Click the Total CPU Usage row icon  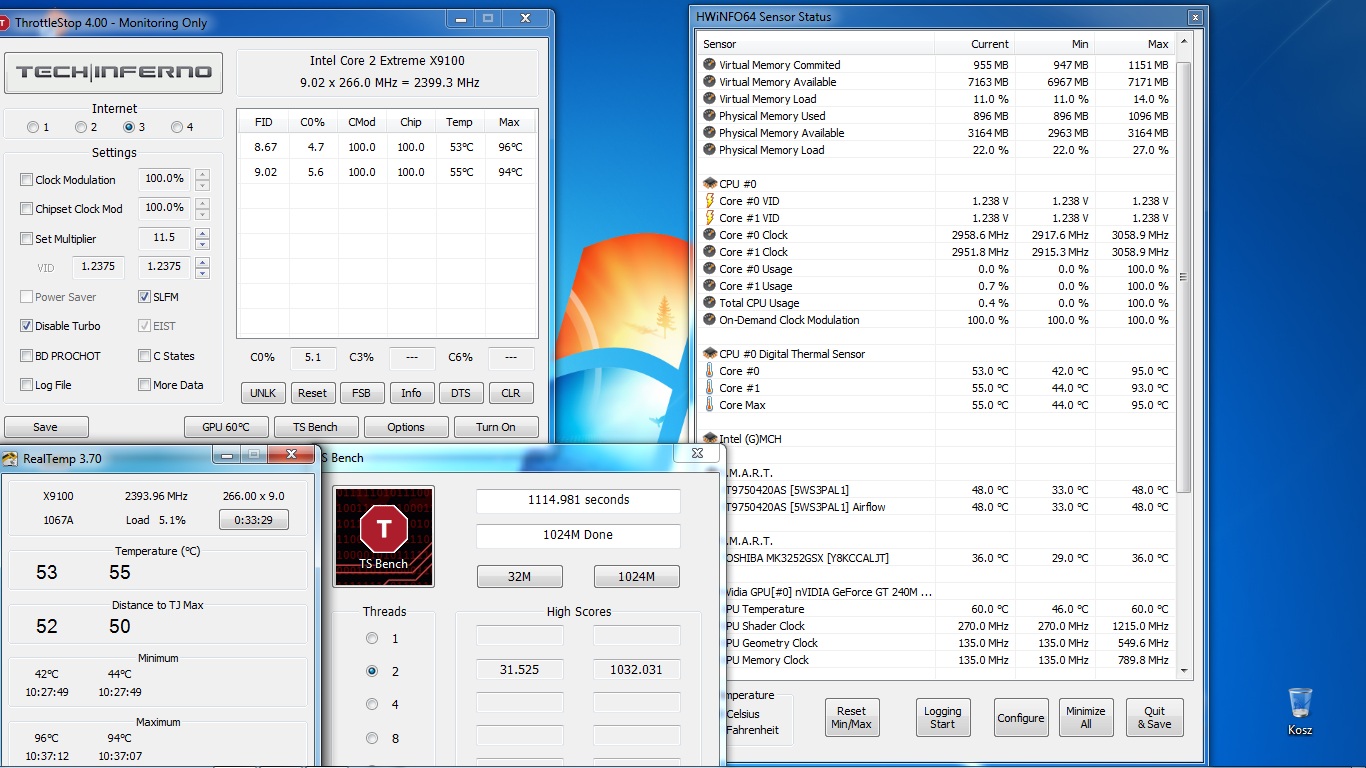coord(710,303)
